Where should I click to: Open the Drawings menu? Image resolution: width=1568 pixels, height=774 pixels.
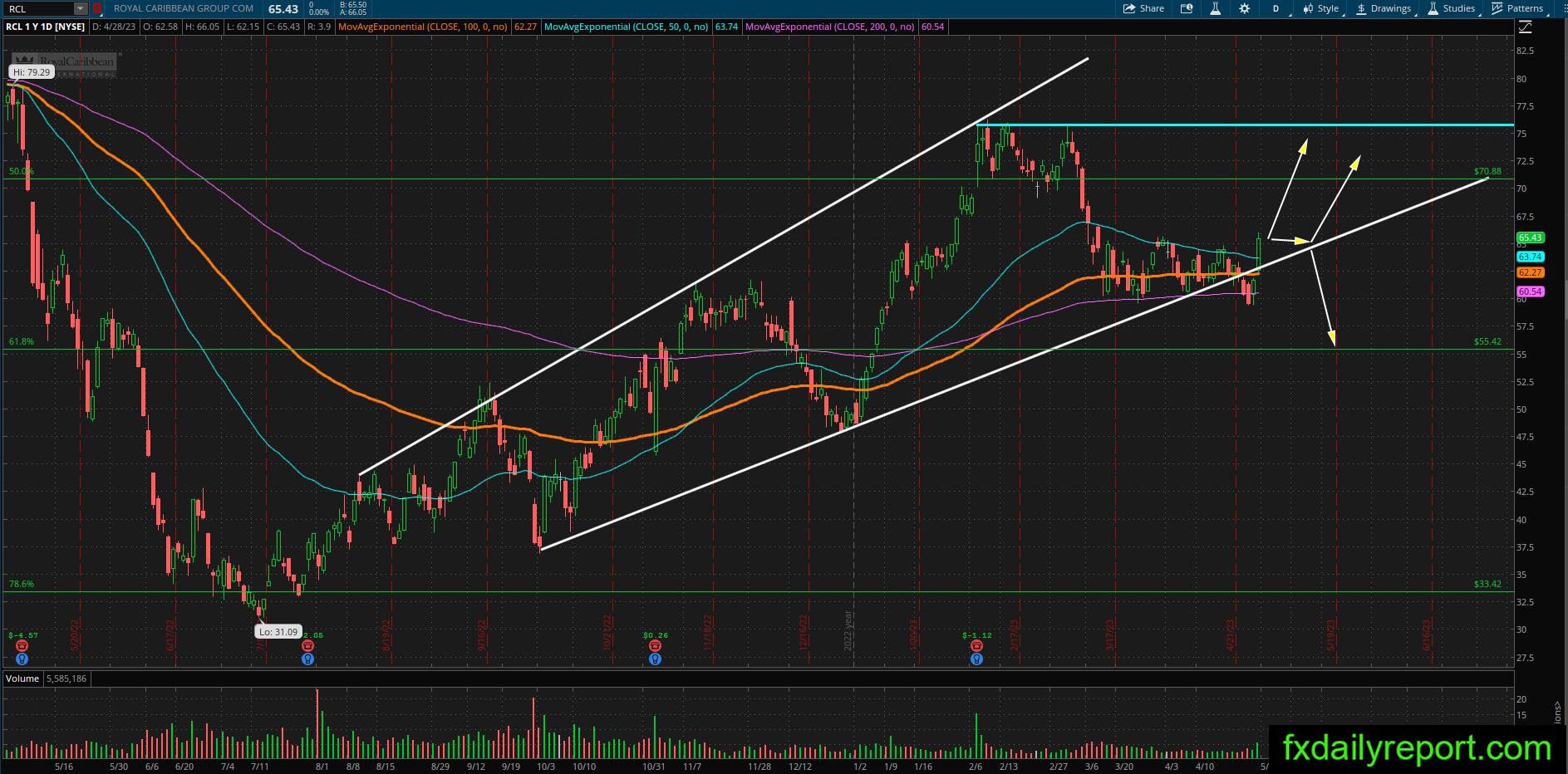point(1384,8)
